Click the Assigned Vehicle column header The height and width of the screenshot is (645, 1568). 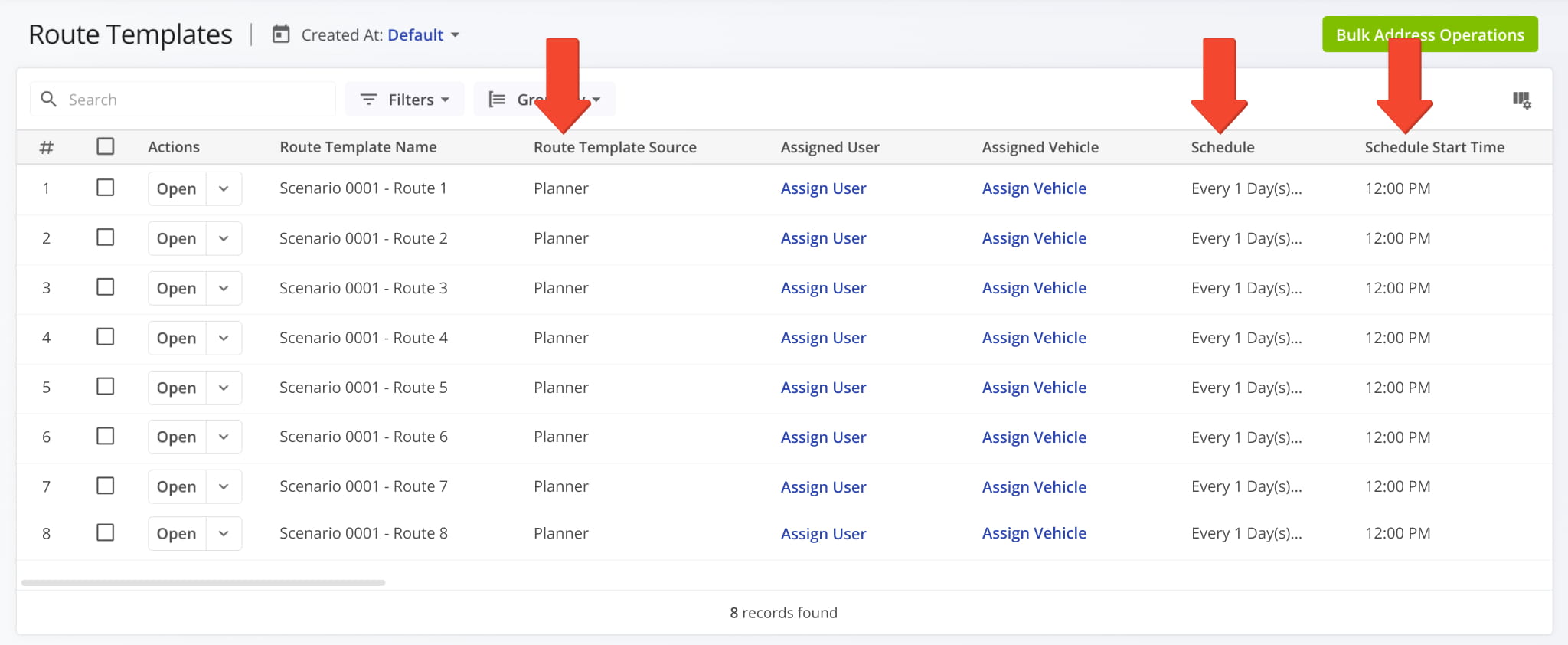(x=1040, y=147)
